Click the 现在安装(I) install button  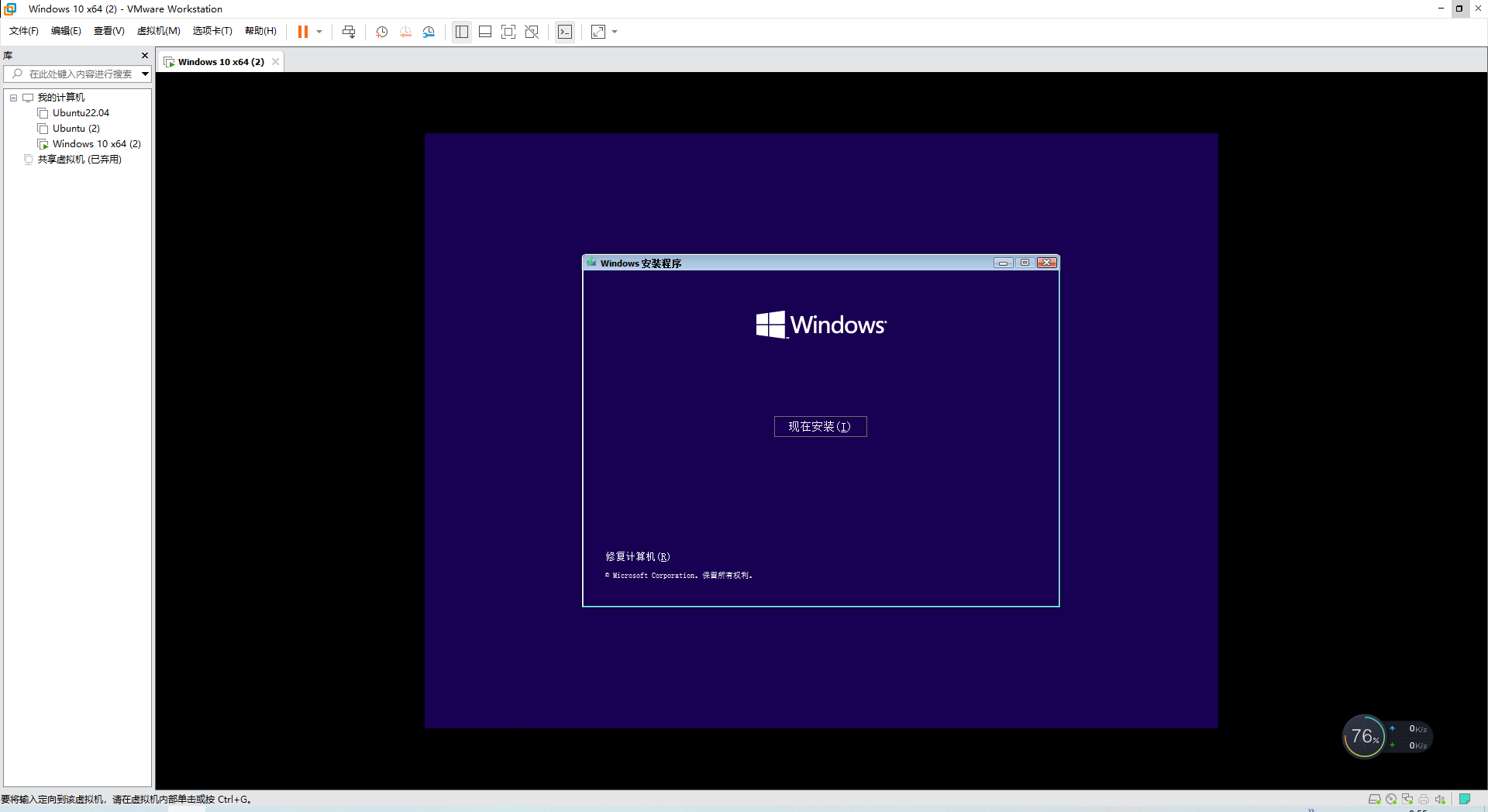pyautogui.click(x=820, y=427)
